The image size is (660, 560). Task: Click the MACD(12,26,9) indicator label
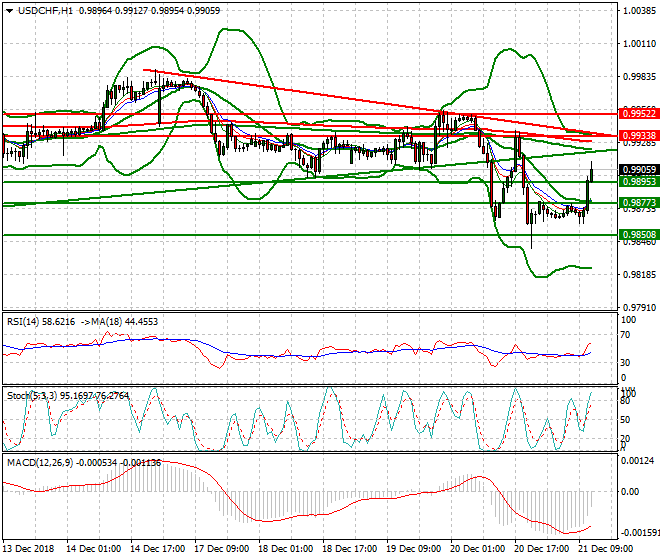pyautogui.click(x=35, y=463)
